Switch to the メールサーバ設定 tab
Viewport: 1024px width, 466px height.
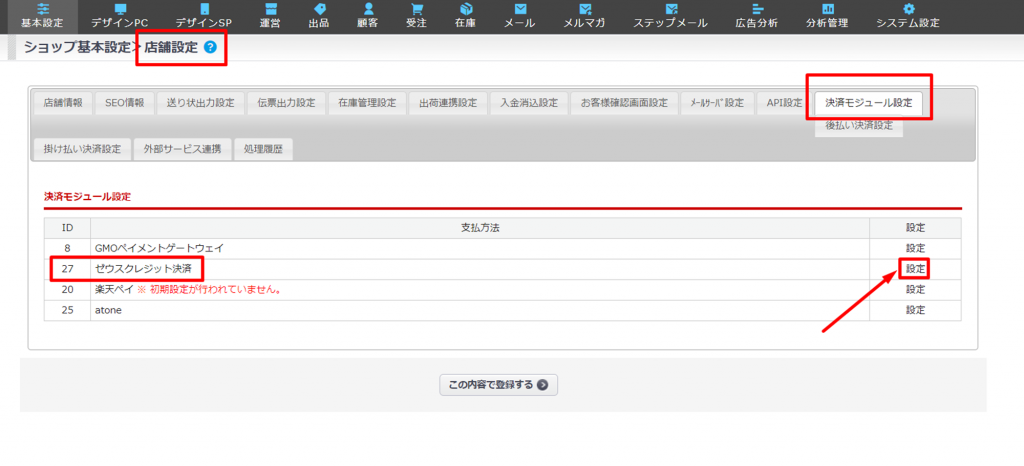[717, 103]
